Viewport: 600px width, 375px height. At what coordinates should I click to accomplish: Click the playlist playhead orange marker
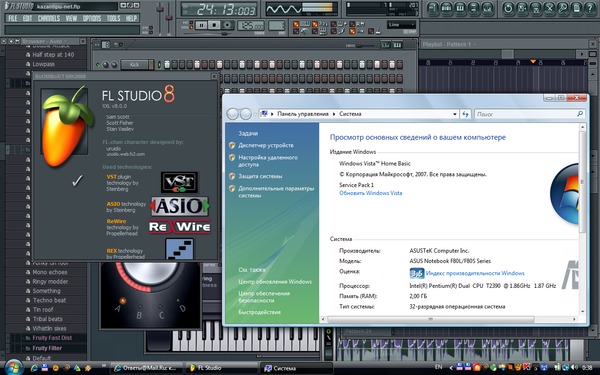click(533, 62)
